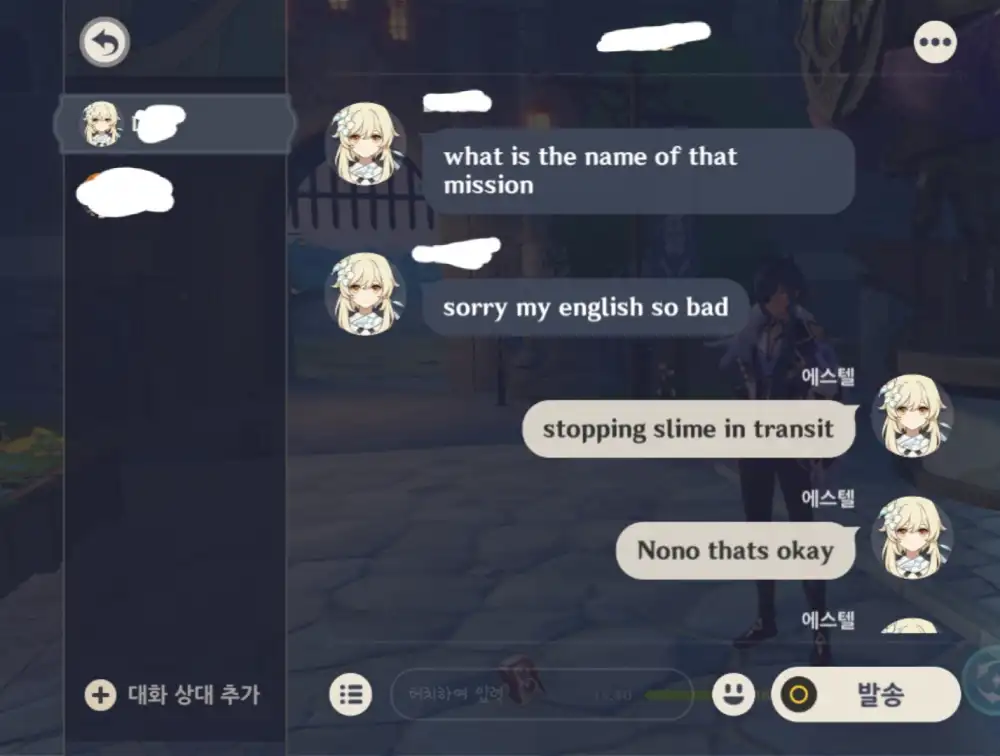This screenshot has height=756, width=1000.
Task: Click the 'sorry my english so bad' bubble
Action: click(585, 307)
